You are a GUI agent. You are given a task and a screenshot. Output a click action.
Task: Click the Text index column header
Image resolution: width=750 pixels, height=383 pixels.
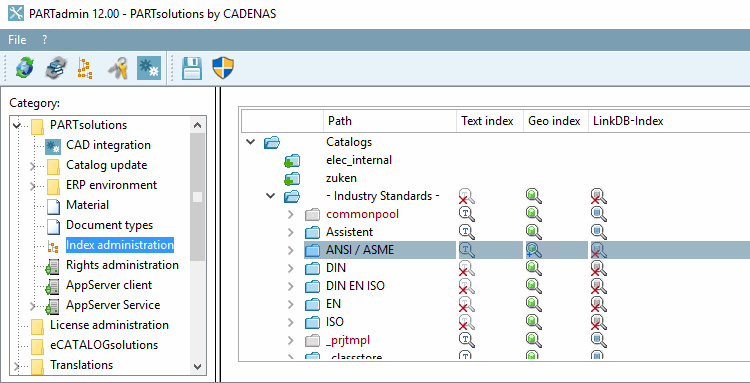490,121
